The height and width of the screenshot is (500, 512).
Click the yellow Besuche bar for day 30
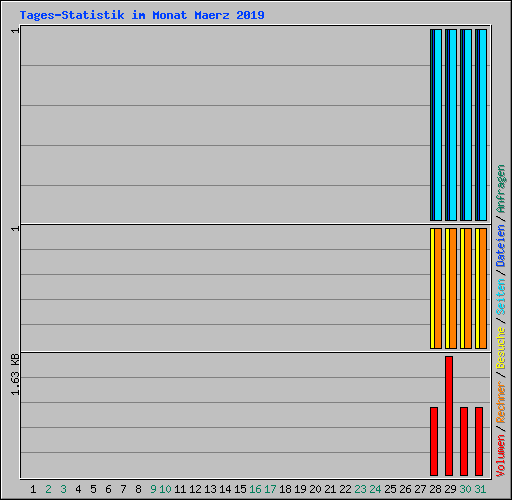462,288
